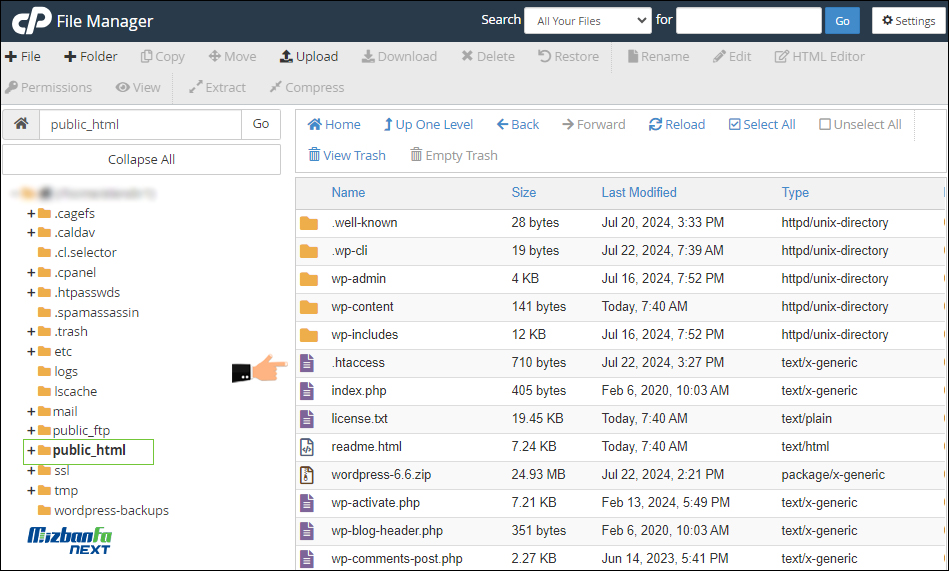The width and height of the screenshot is (949, 571).
Task: Click the search Go button
Action: [842, 21]
